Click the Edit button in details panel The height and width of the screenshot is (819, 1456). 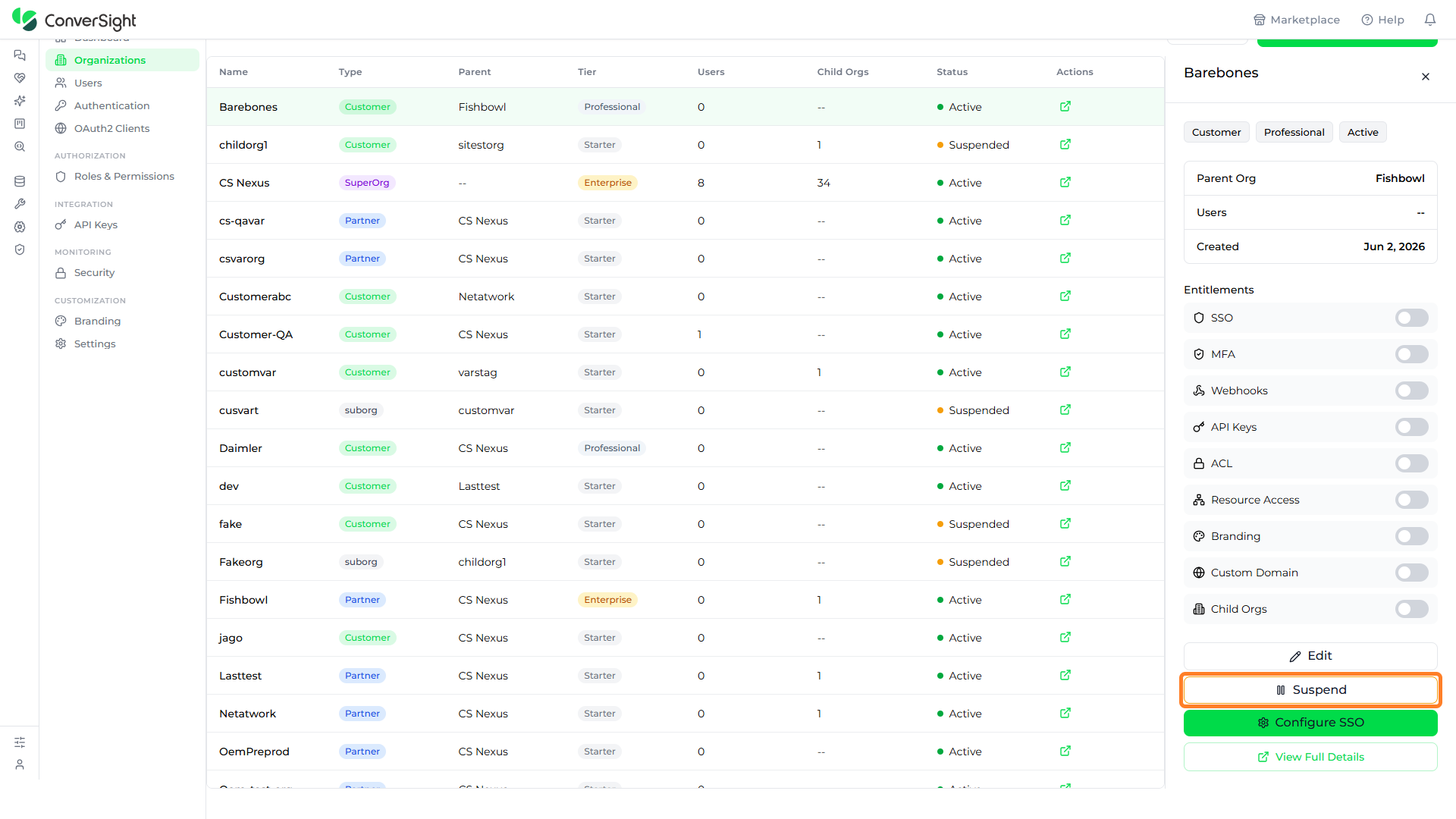[1310, 656]
